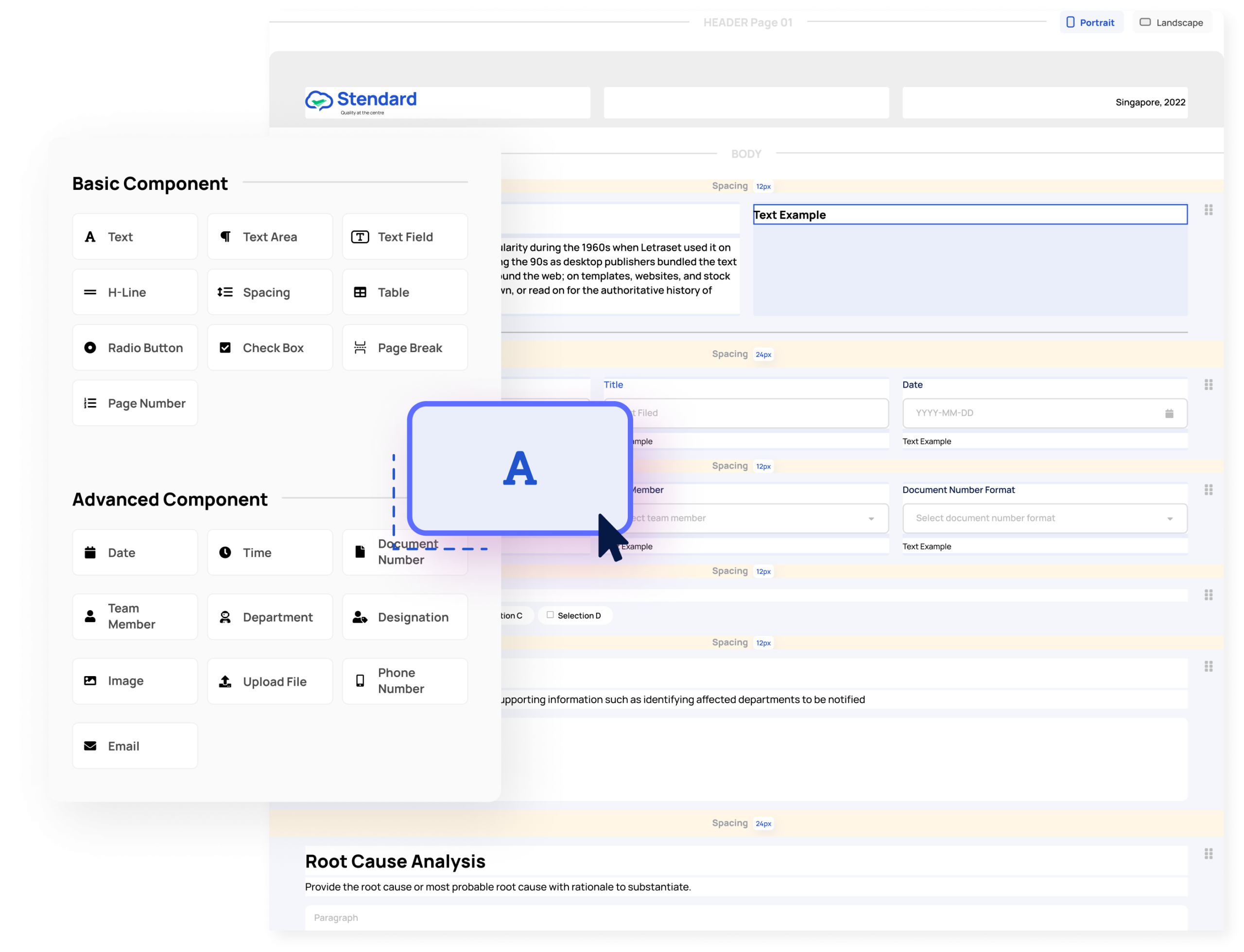
Task: Switch page orientation to Portrait
Action: [x=1091, y=23]
